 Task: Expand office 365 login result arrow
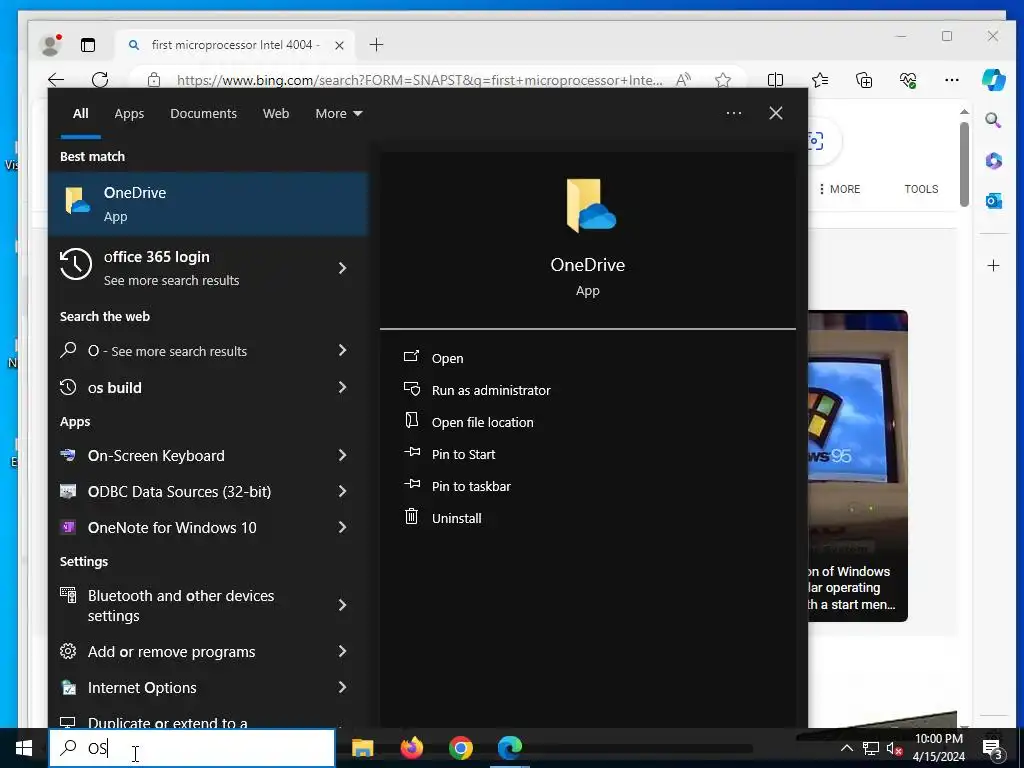coord(342,268)
